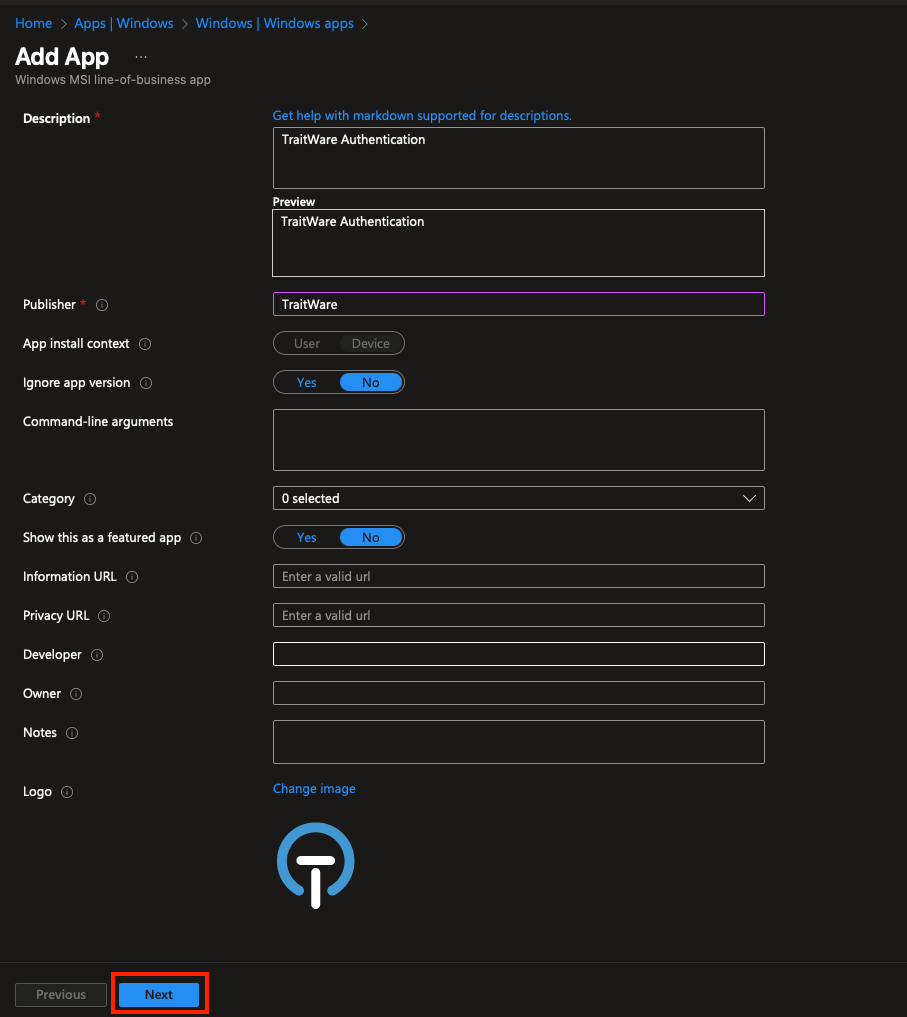
Task: Set featured app option to Yes
Action: (x=306, y=537)
